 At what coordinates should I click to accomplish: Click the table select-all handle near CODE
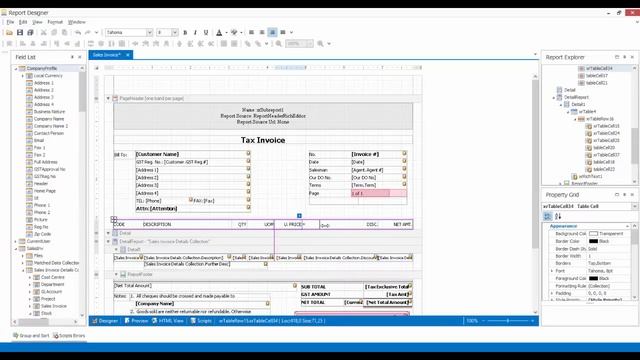click(x=114, y=219)
